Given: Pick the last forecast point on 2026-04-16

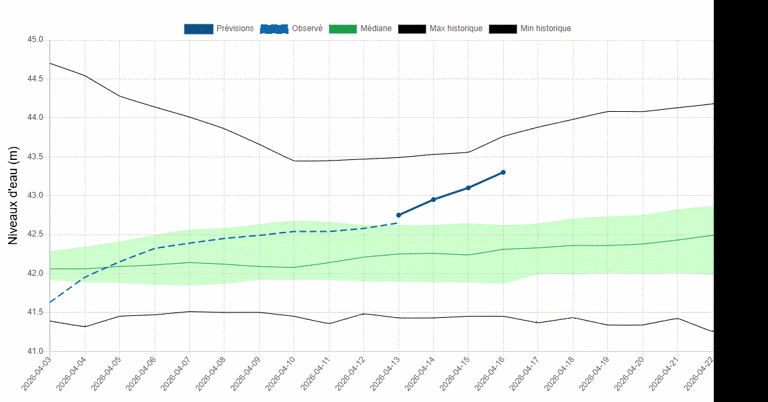Looking at the screenshot, I should coord(503,172).
